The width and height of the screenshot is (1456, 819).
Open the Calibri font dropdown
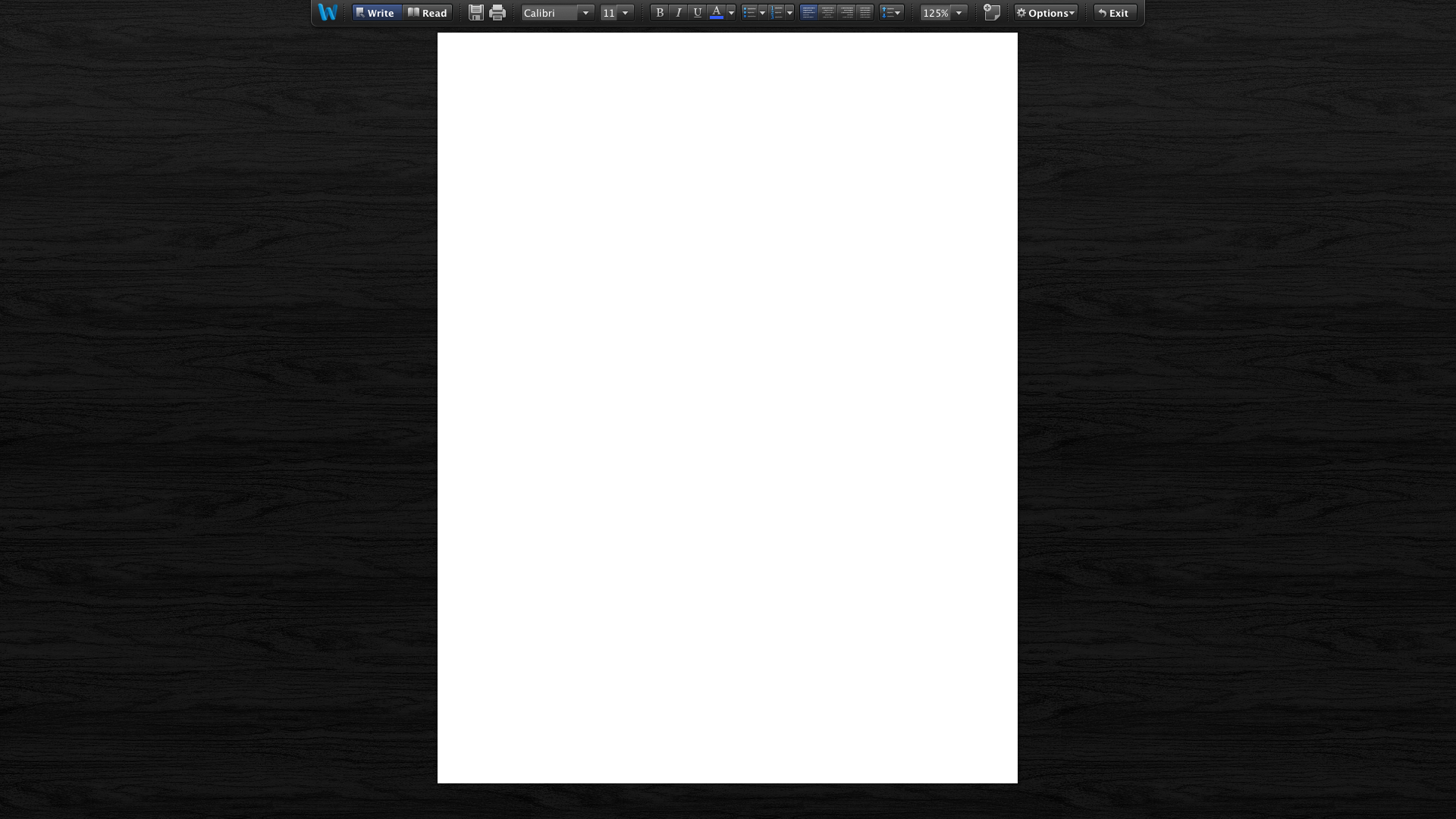[x=585, y=13]
